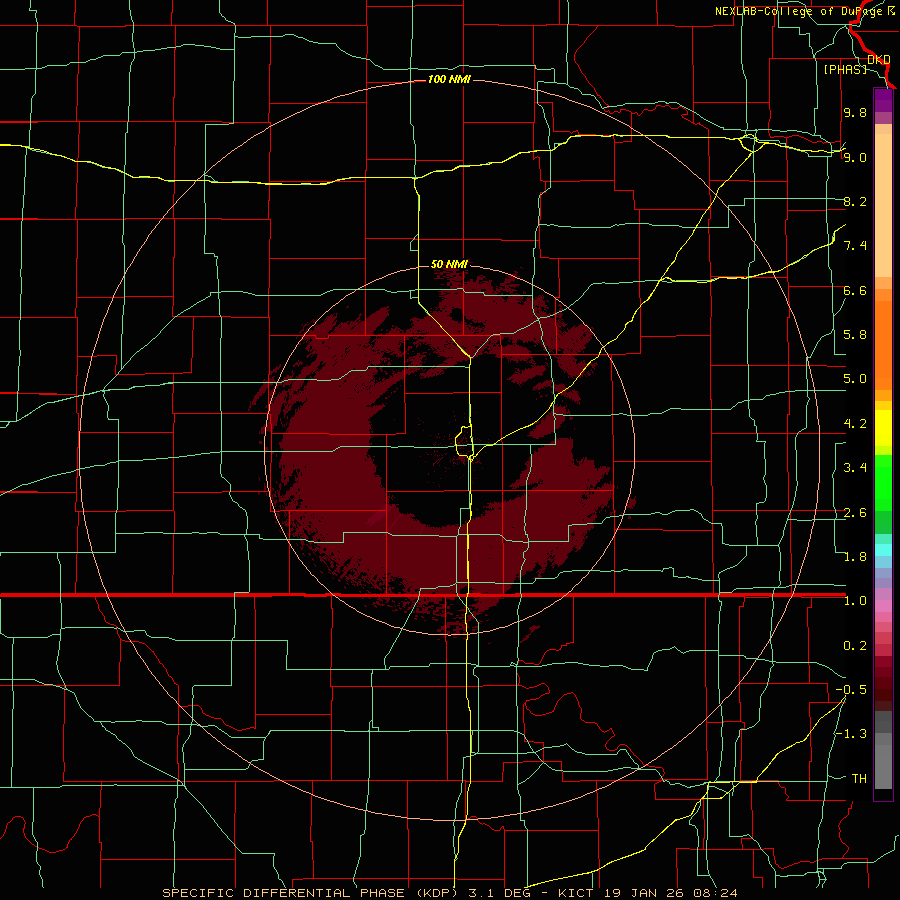Click the "50 NMI" range ring label

(x=449, y=264)
